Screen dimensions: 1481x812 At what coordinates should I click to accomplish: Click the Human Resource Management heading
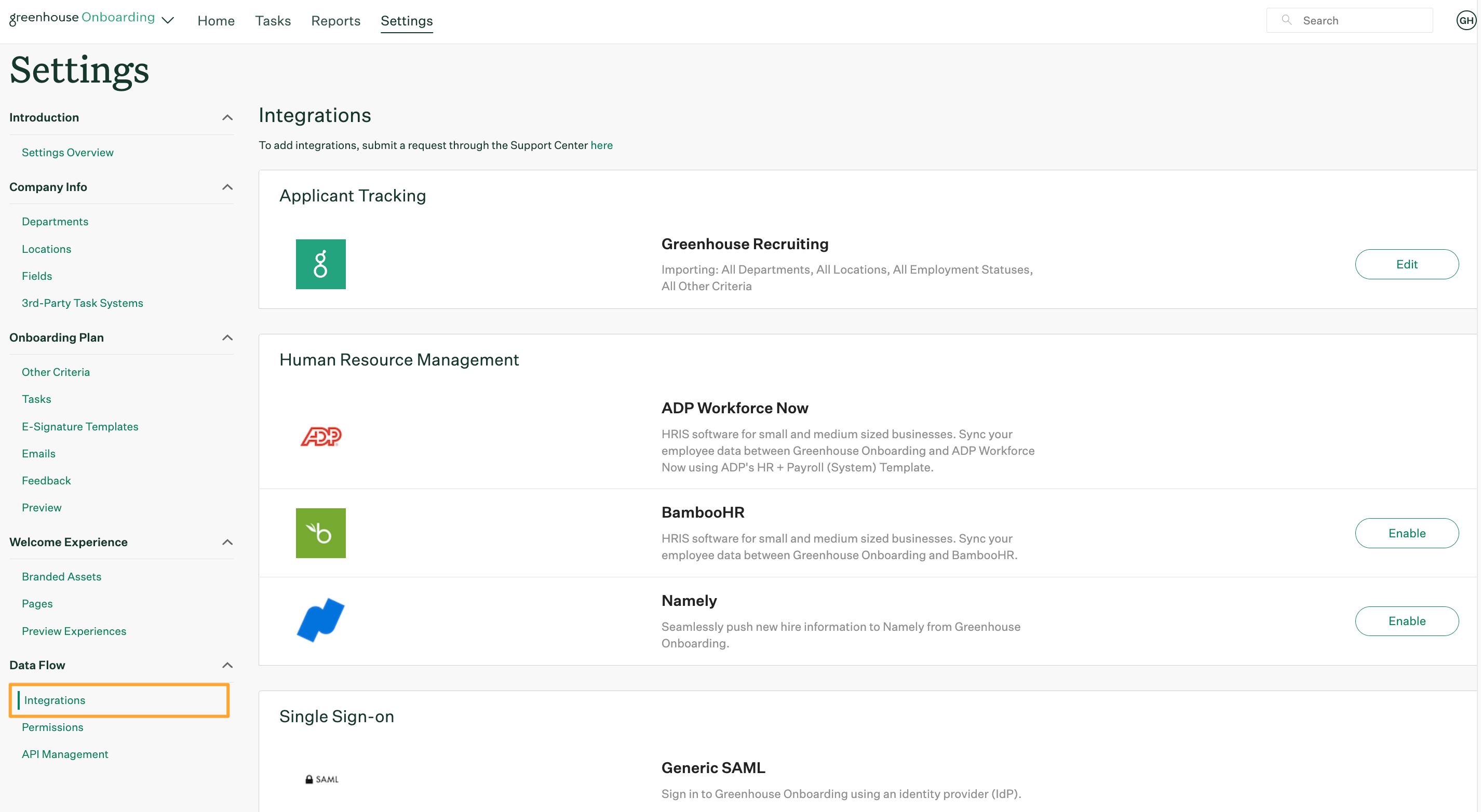click(x=399, y=360)
